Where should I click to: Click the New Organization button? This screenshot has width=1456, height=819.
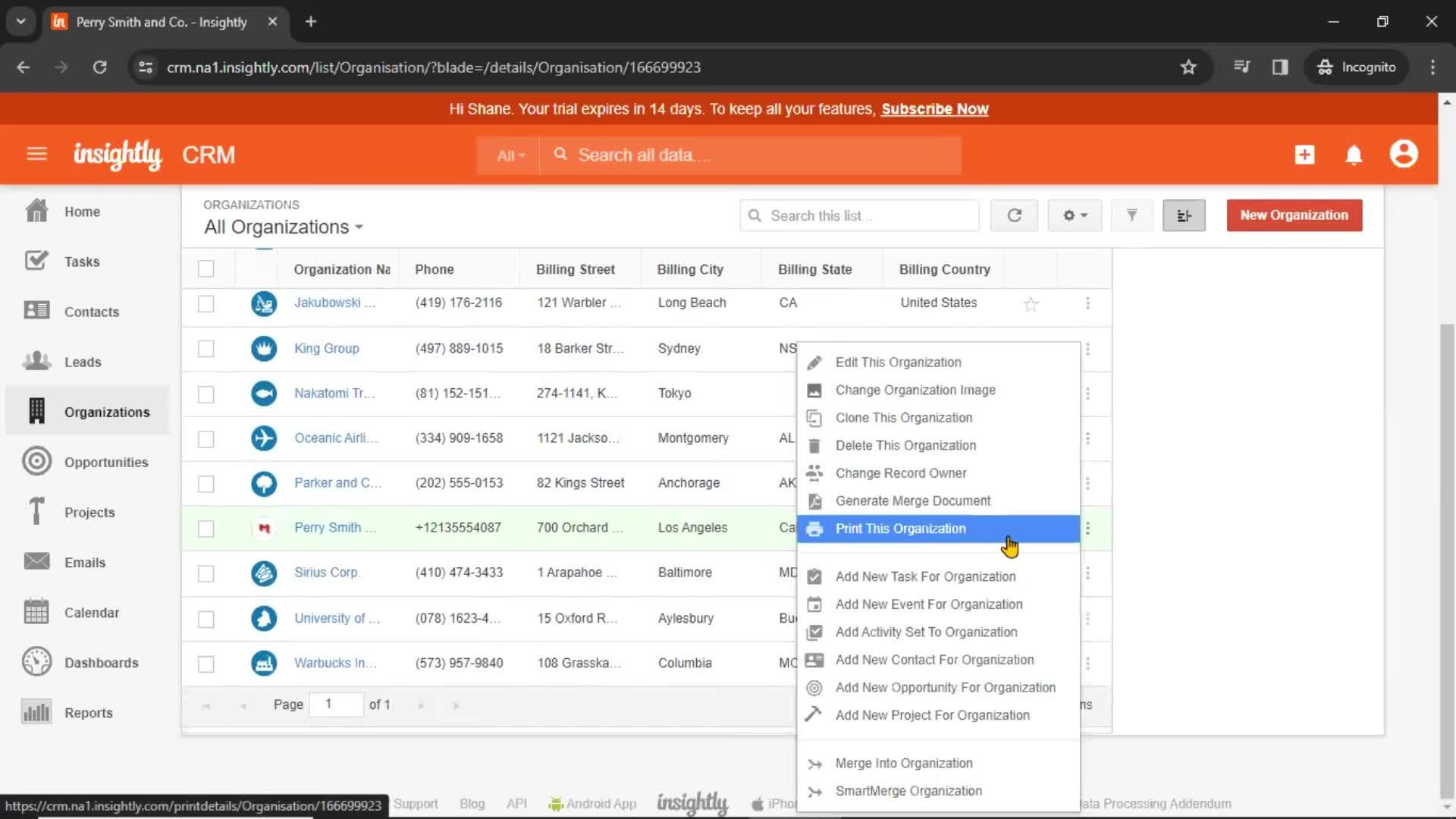(1294, 215)
